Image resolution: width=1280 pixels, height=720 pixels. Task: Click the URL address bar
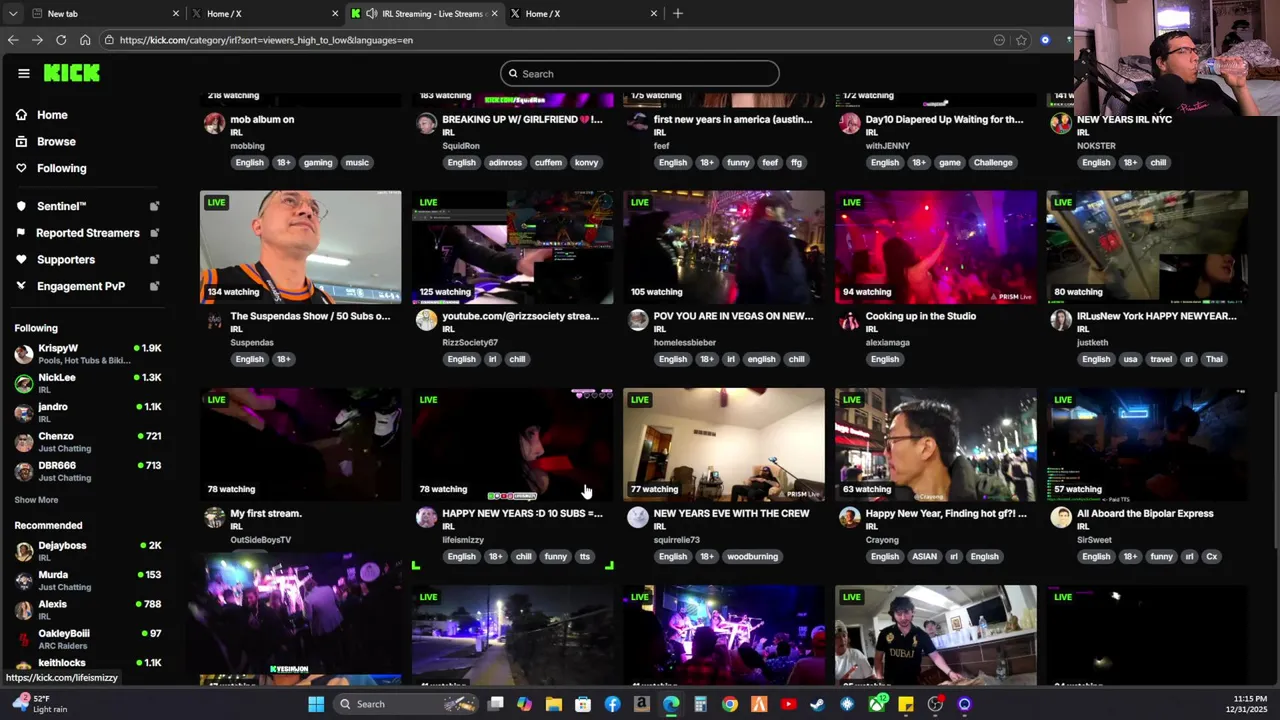(550, 40)
